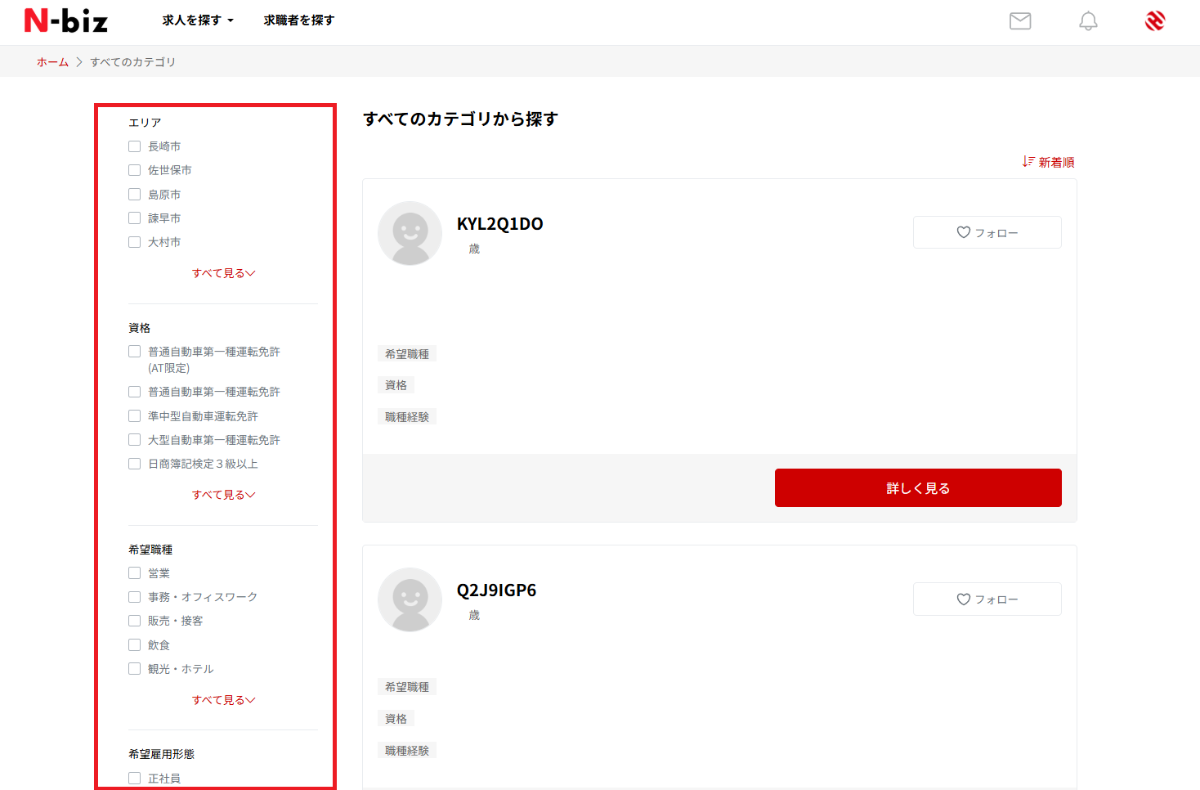Click 職種経験 tag on KYL2Q1DO card
Image resolution: width=1200 pixels, height=790 pixels.
click(x=407, y=417)
